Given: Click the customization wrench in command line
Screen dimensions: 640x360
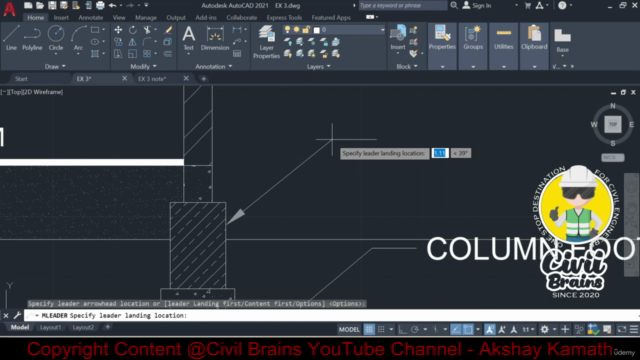Looking at the screenshot, I should tap(17, 315).
